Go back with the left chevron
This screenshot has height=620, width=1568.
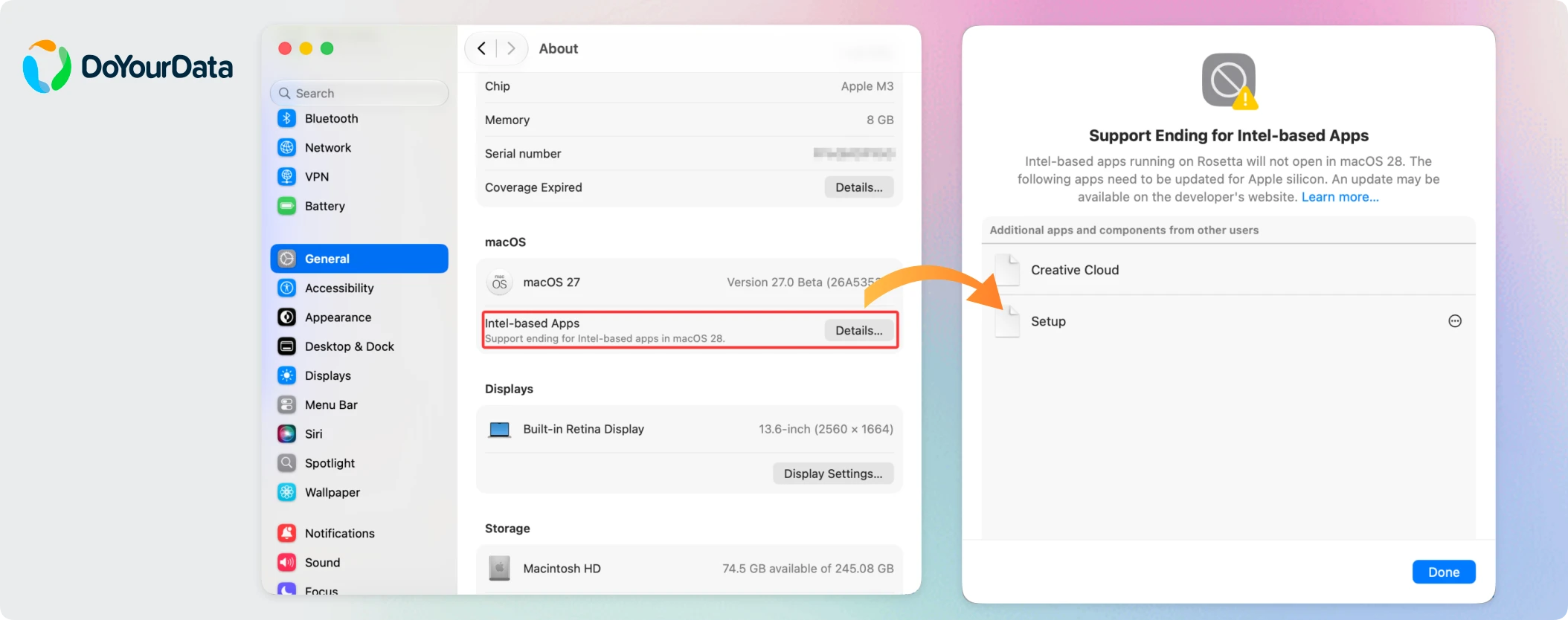(x=481, y=48)
